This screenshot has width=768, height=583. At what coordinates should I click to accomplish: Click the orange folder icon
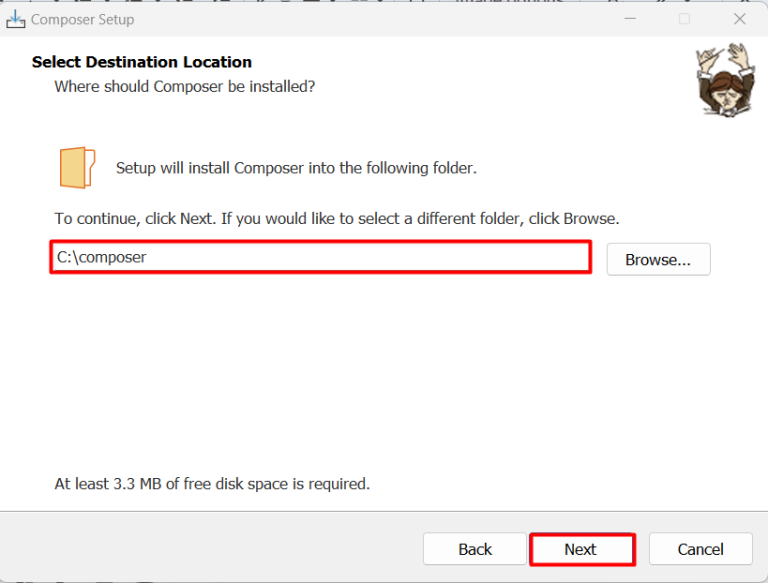77,167
